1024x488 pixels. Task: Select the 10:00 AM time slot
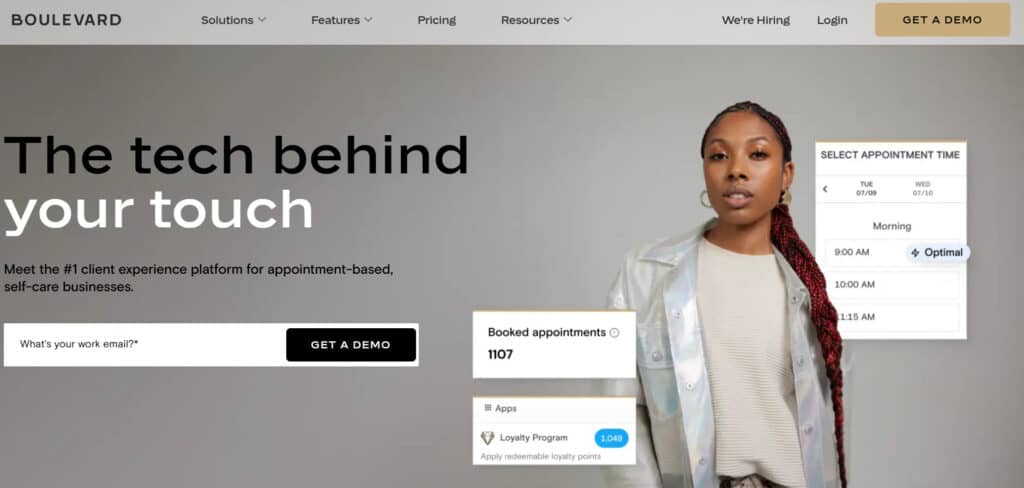[892, 285]
